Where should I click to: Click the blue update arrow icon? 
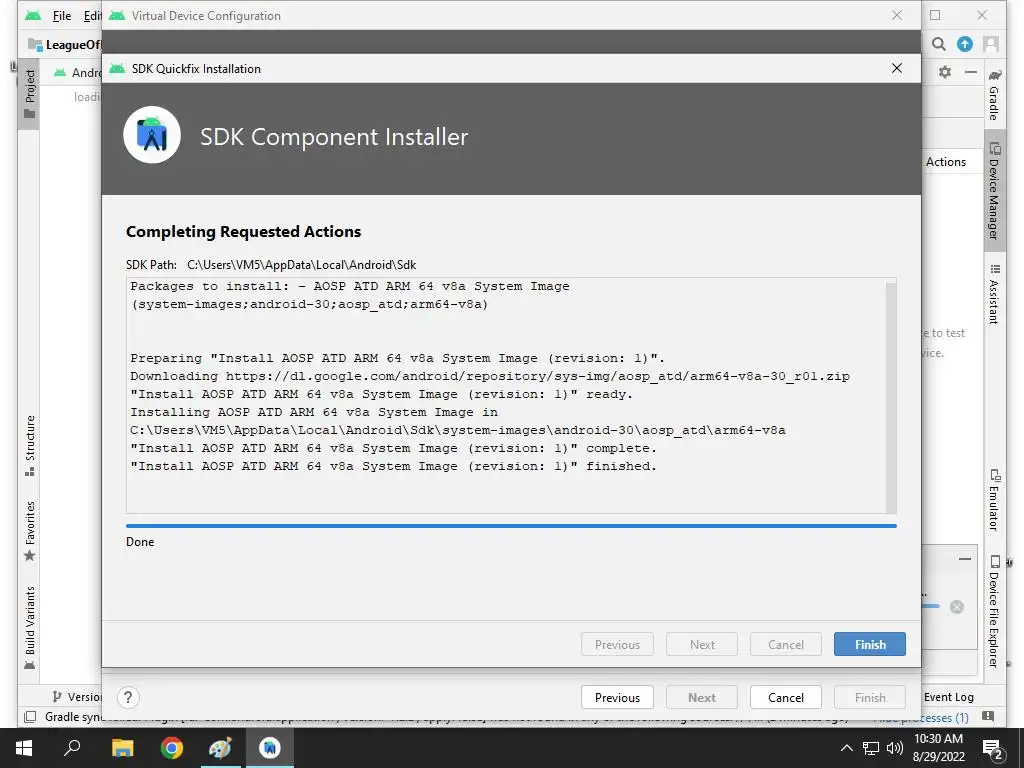pos(965,44)
